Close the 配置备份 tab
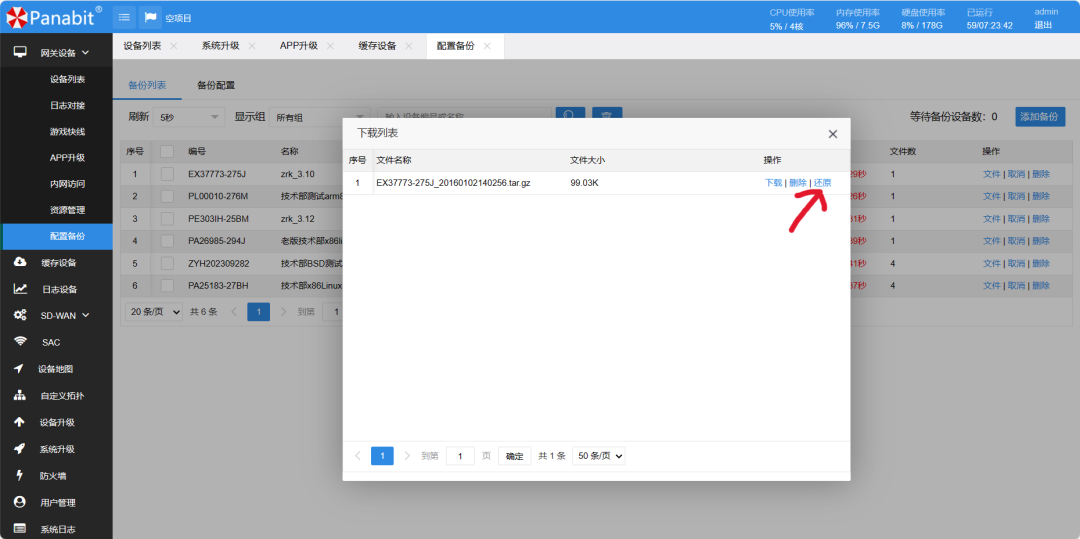Image resolution: width=1080 pixels, height=539 pixels. (487, 46)
